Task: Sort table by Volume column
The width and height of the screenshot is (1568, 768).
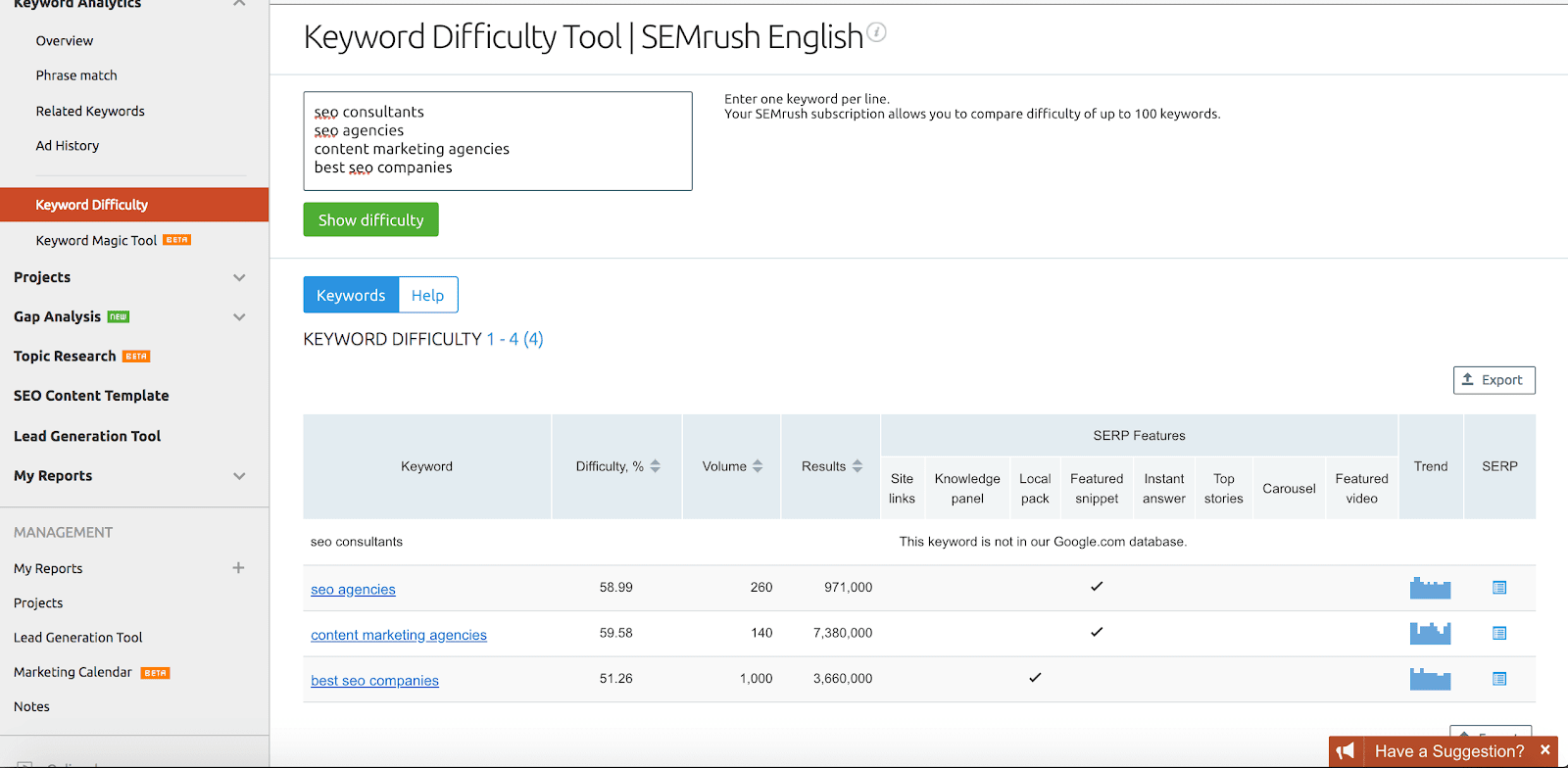Action: (758, 466)
